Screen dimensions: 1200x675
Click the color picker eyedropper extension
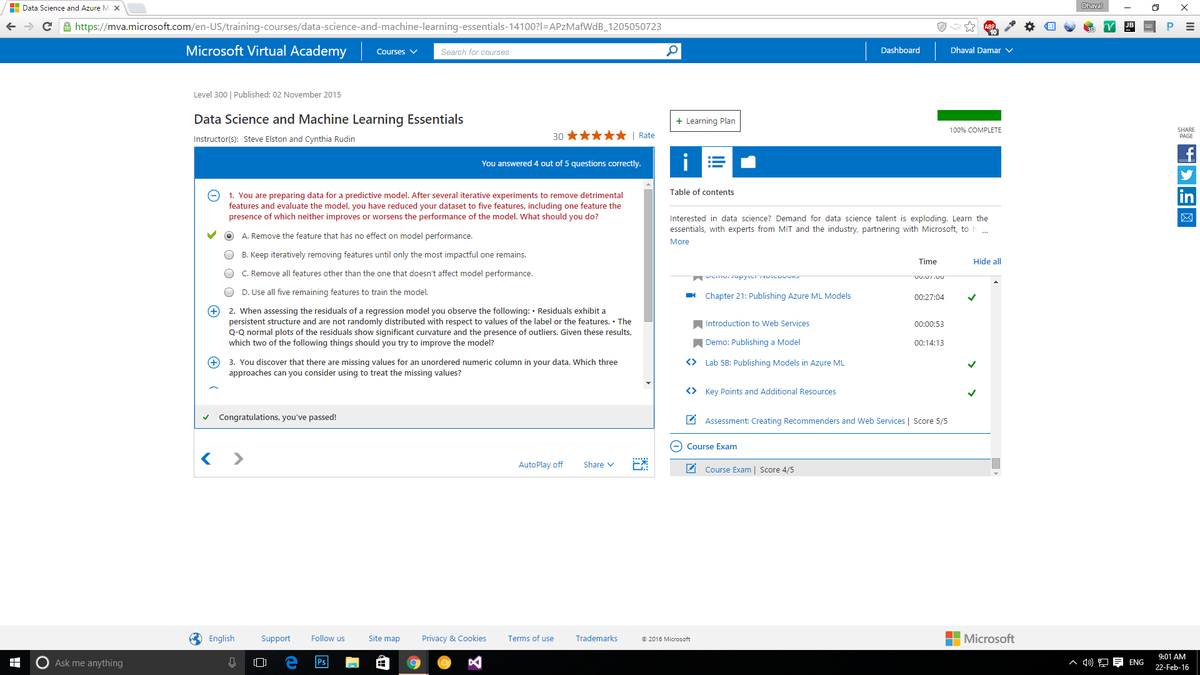[1009, 27]
